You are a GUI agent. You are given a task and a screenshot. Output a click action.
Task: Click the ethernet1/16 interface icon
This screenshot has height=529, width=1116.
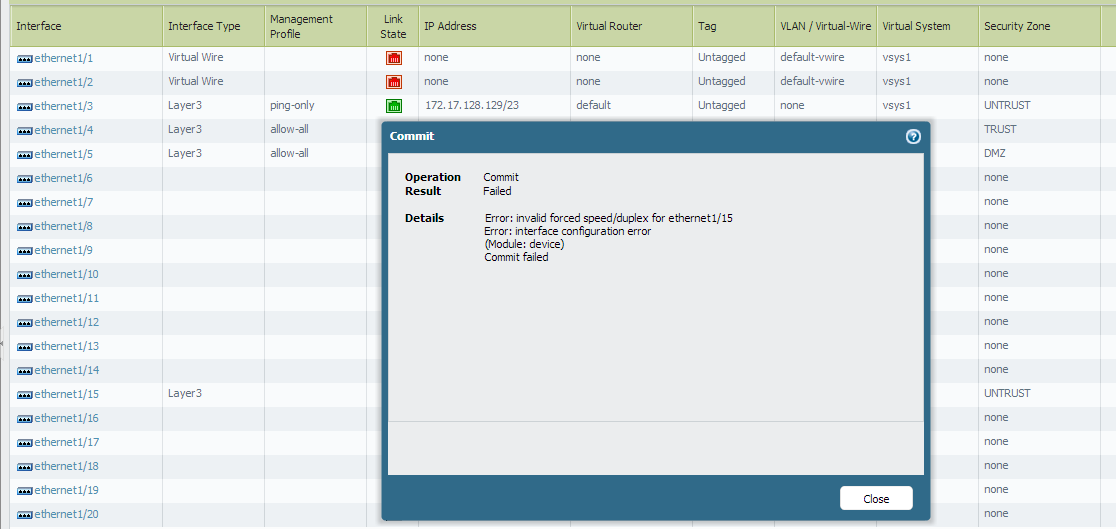tap(25, 418)
